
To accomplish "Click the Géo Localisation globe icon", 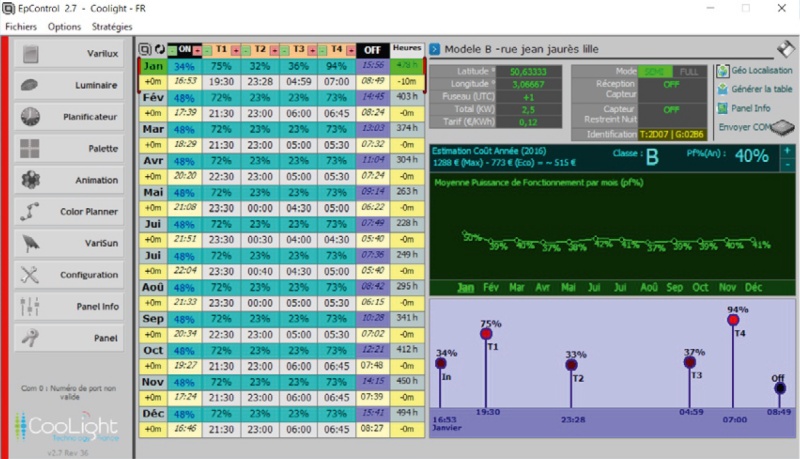I will point(722,71).
